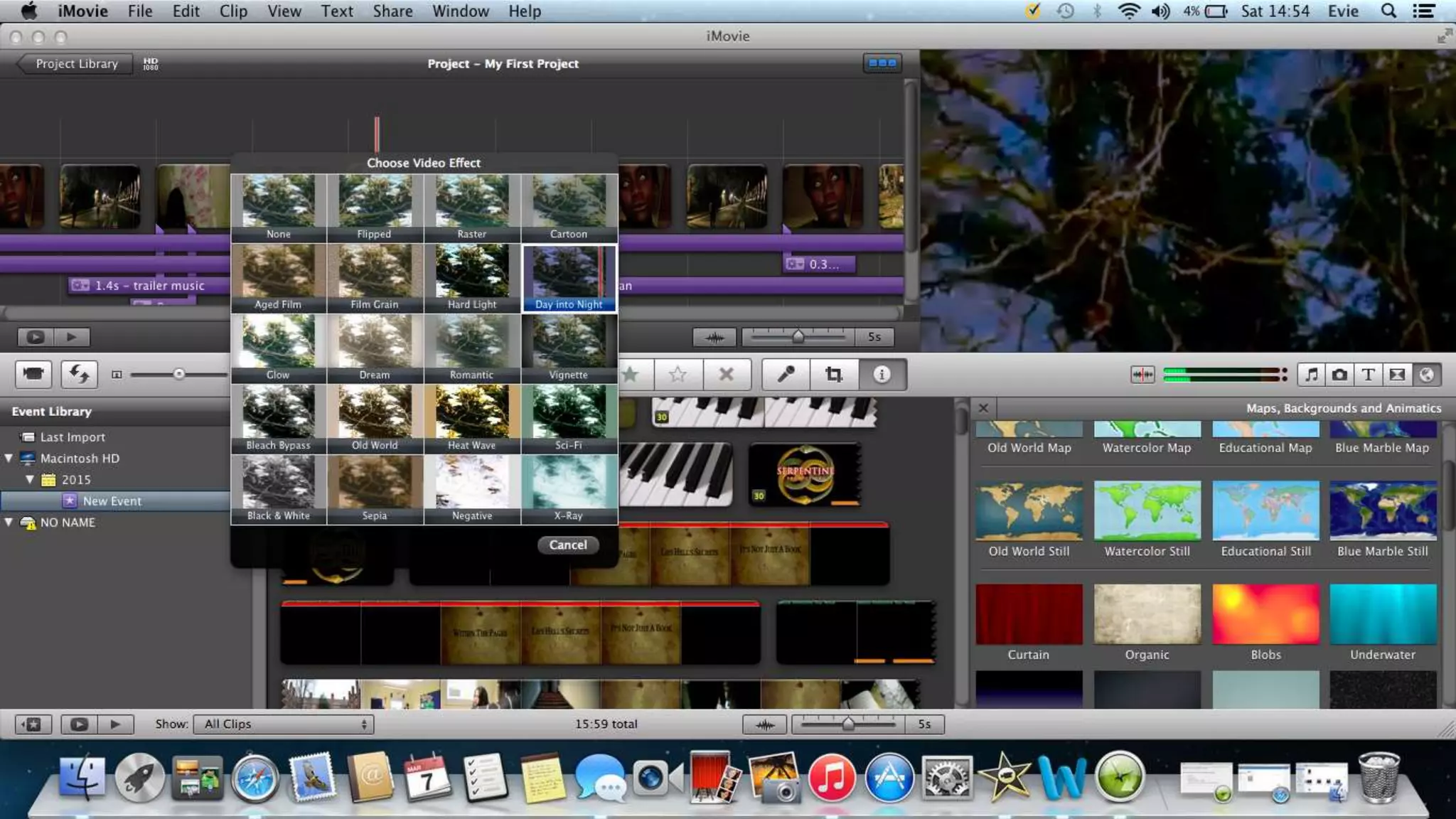Image resolution: width=1456 pixels, height=819 pixels.
Task: Toggle audio waveforms in the event browser
Action: (764, 724)
